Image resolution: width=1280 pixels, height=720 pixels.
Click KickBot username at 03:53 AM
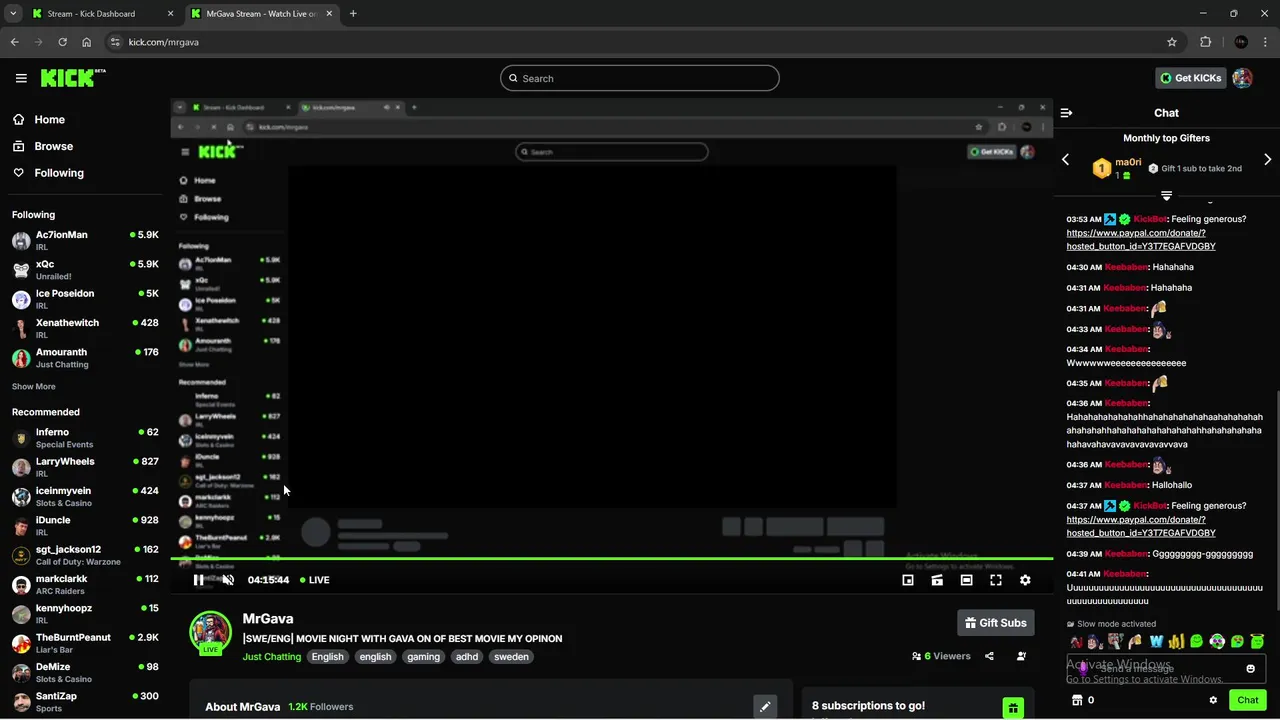click(1150, 219)
